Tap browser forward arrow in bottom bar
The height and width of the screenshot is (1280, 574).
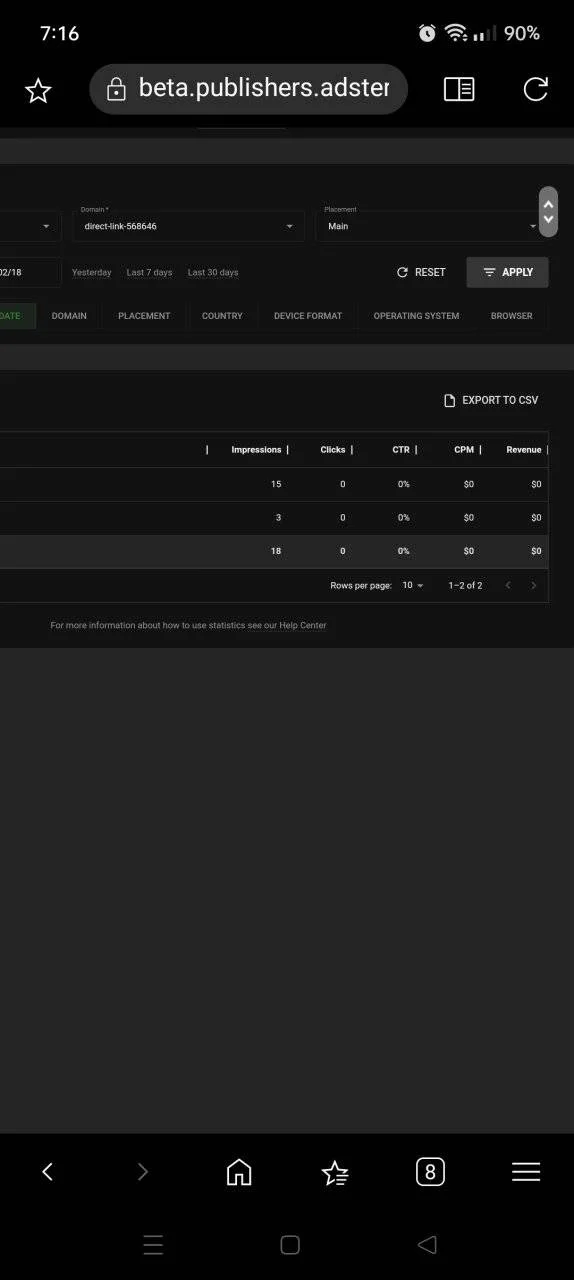point(143,1172)
